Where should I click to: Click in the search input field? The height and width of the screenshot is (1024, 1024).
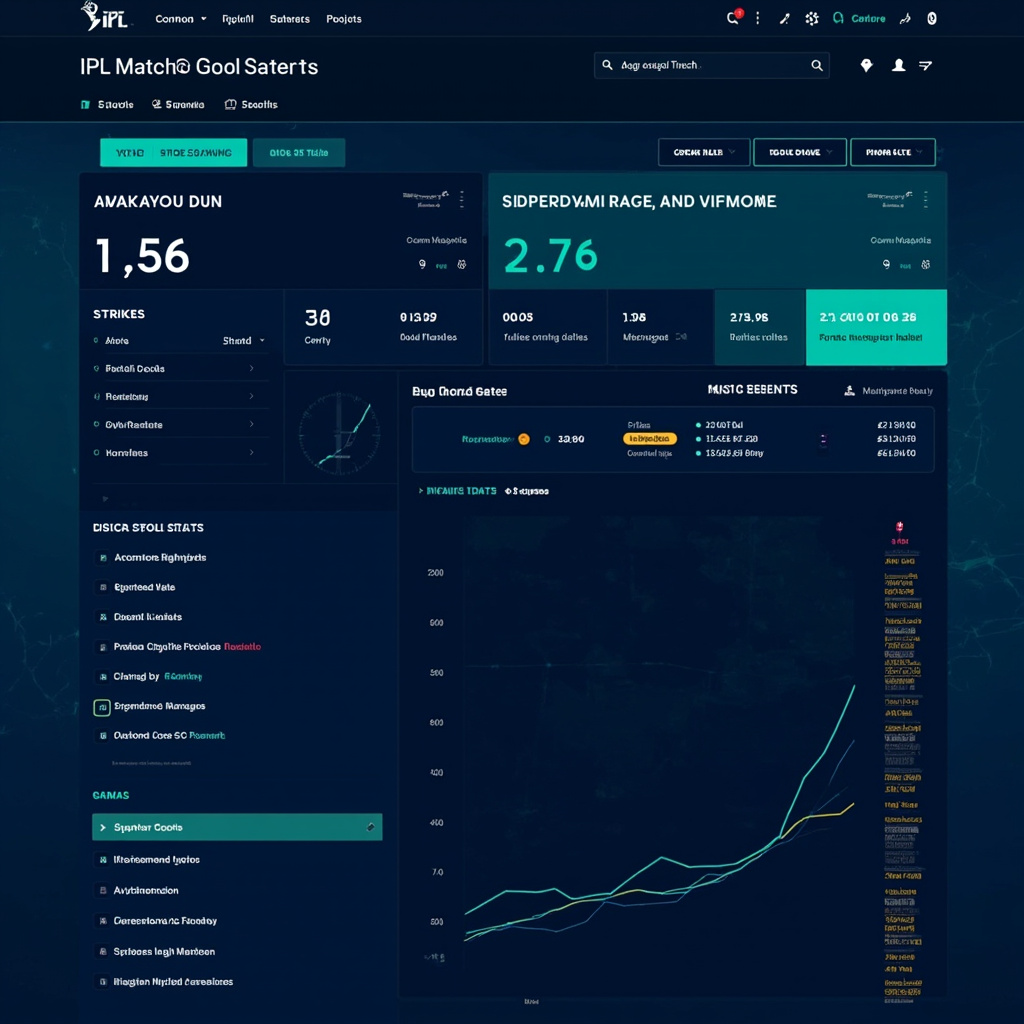tap(711, 65)
